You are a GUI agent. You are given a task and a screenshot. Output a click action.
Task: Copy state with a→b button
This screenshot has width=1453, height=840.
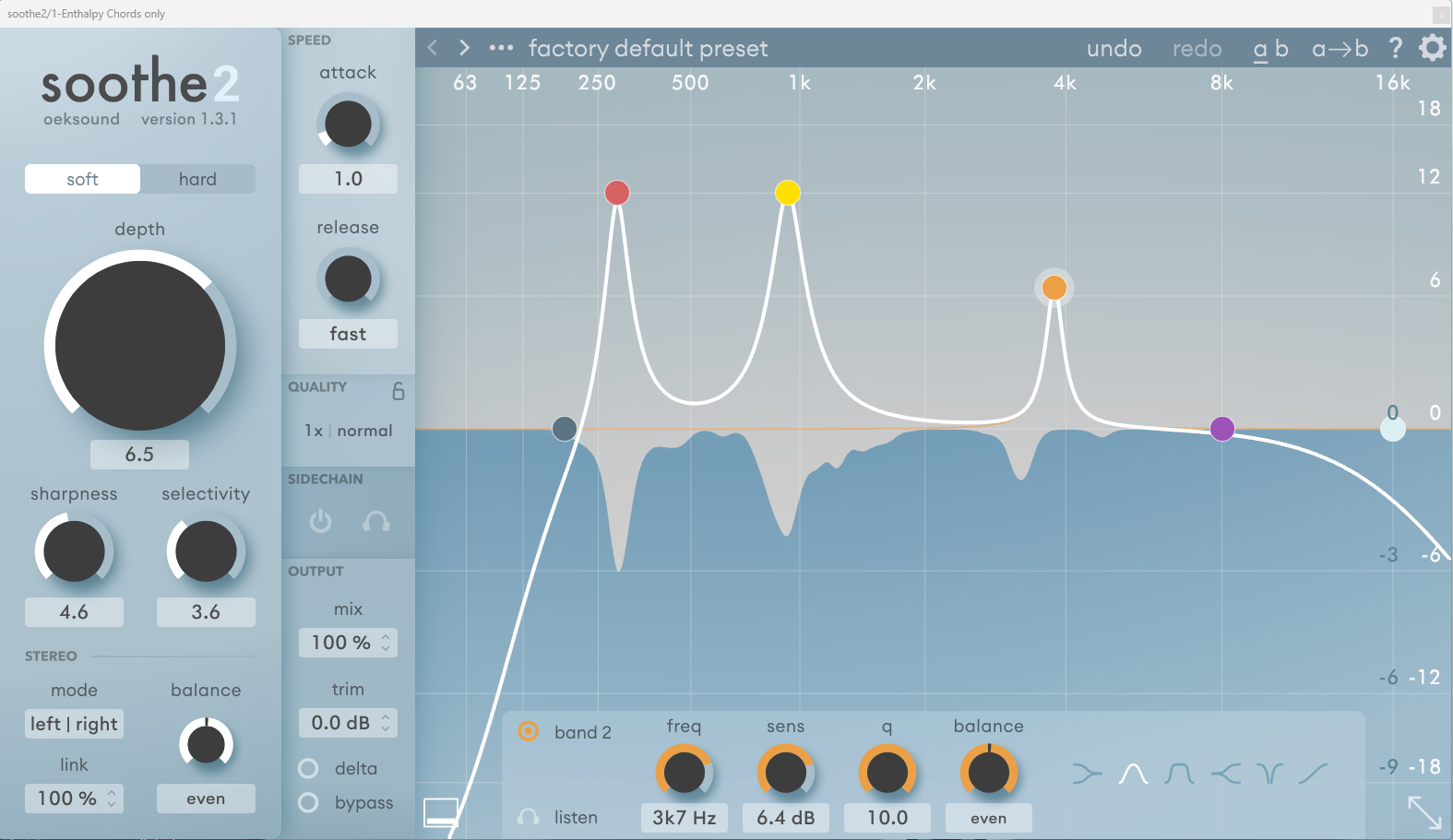pyautogui.click(x=1340, y=48)
